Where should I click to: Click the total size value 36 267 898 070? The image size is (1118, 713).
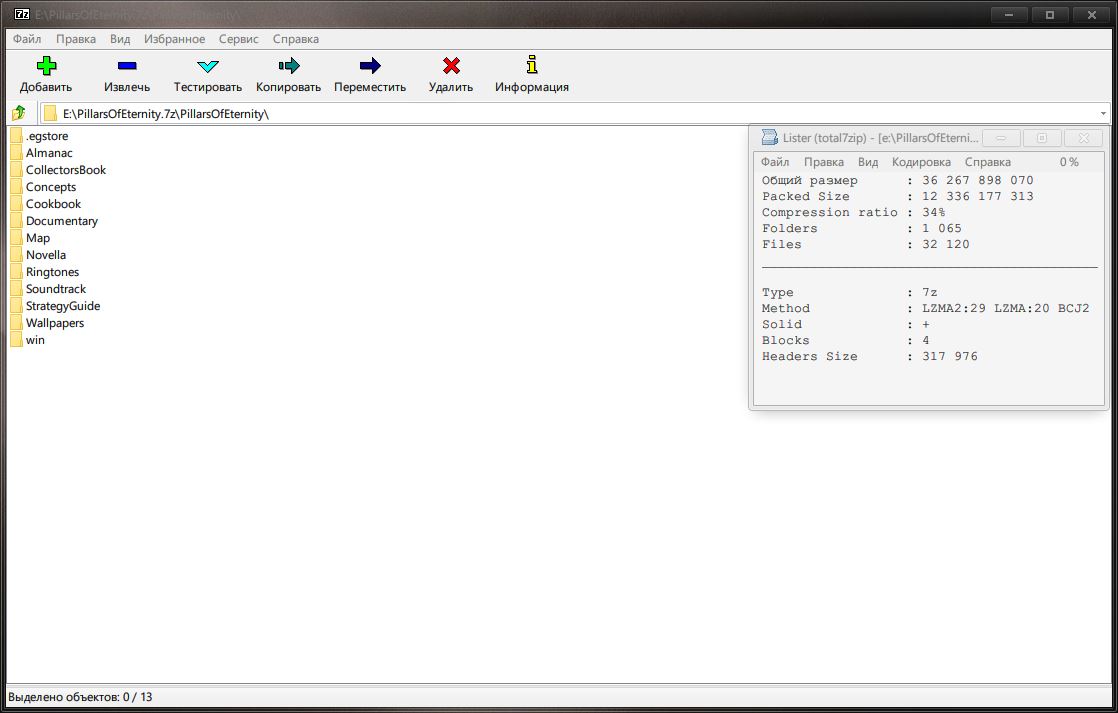tap(978, 180)
